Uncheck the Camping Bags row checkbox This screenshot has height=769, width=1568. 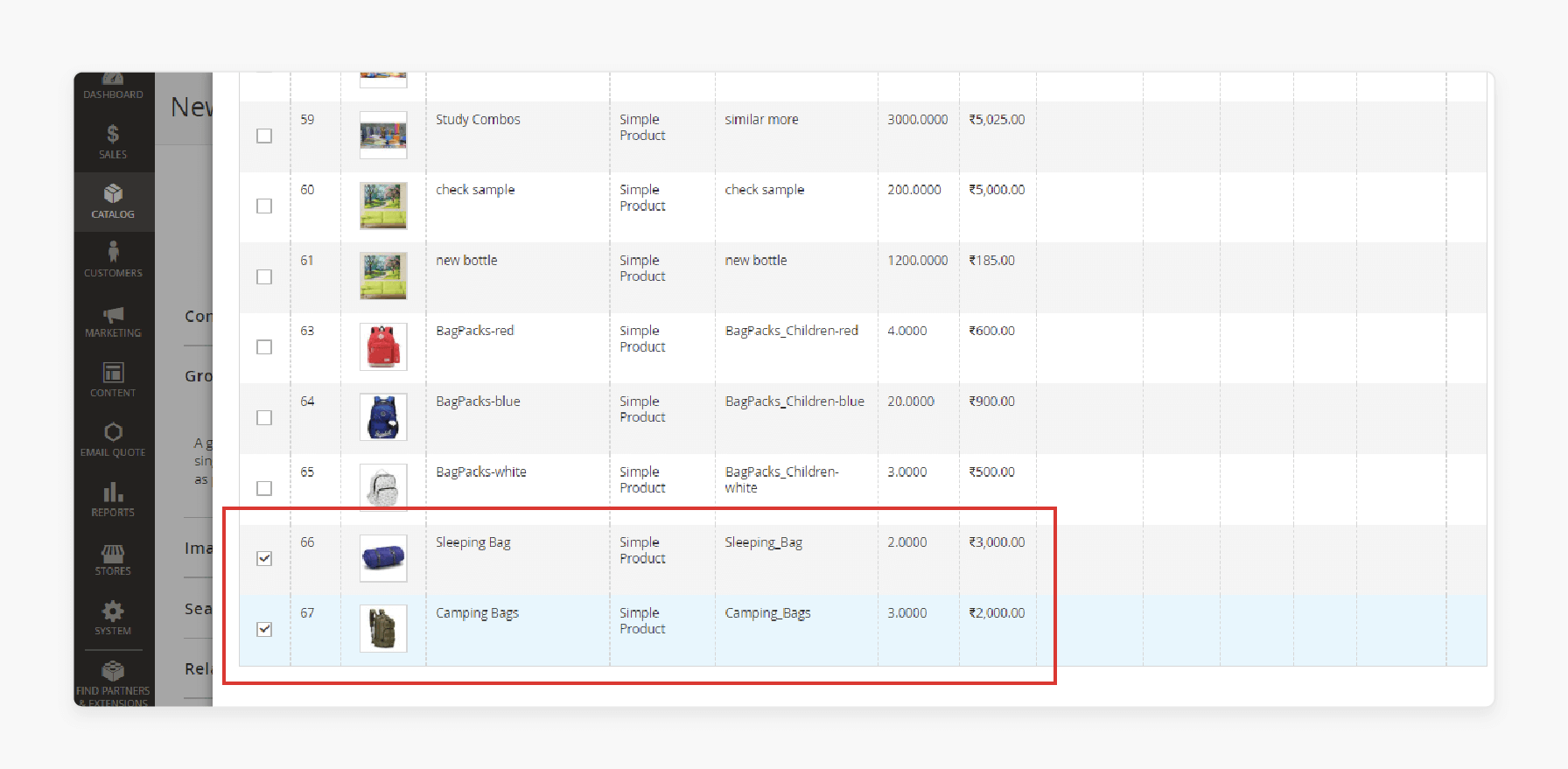pyautogui.click(x=264, y=629)
